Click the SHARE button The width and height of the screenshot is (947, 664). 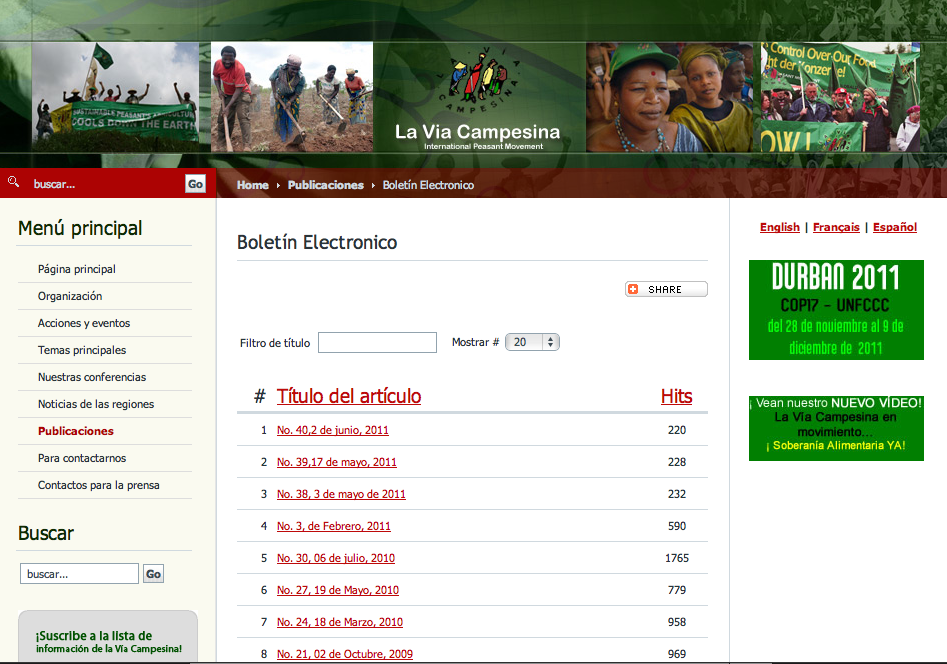point(666,289)
